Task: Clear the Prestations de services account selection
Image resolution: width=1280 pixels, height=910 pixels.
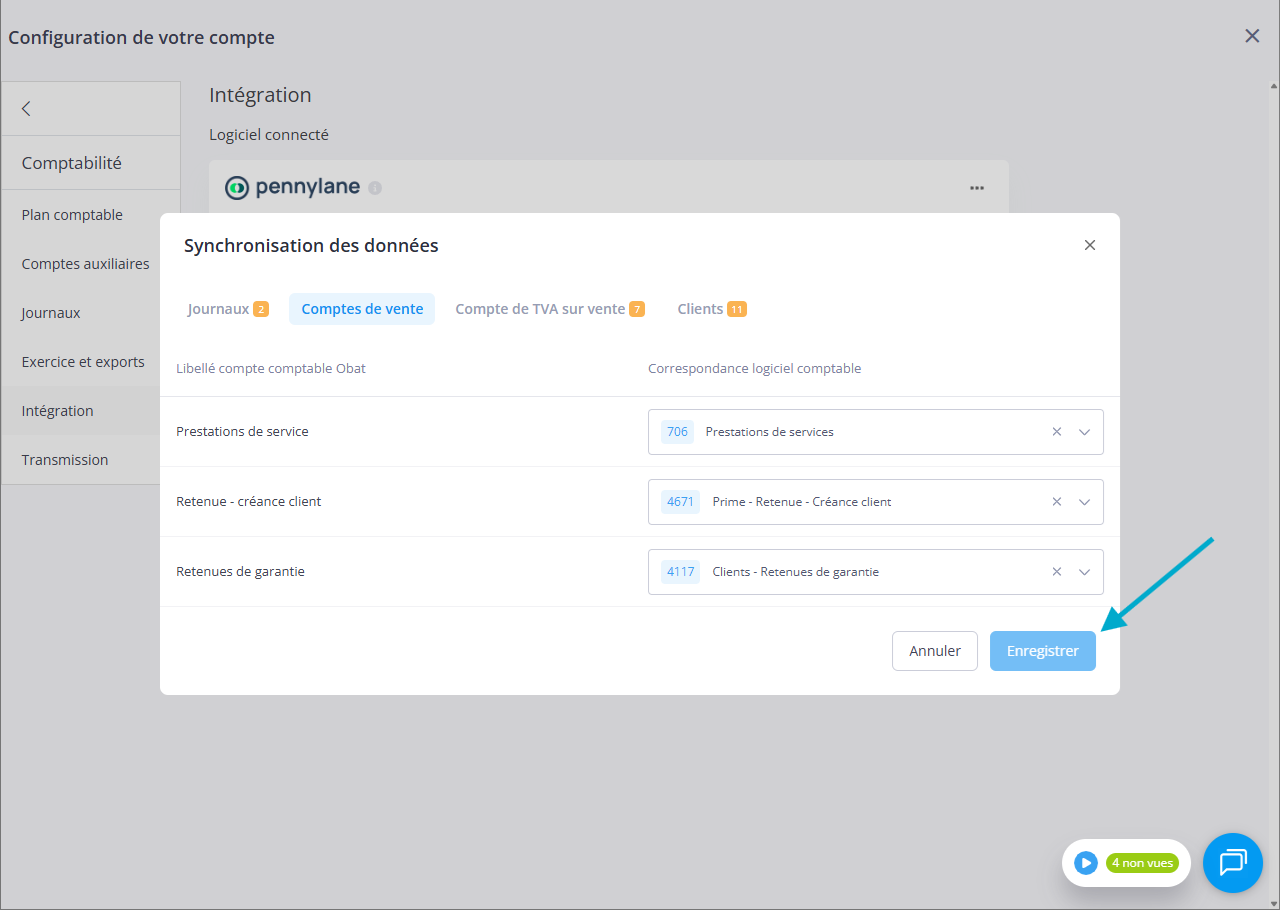Action: 1056,432
